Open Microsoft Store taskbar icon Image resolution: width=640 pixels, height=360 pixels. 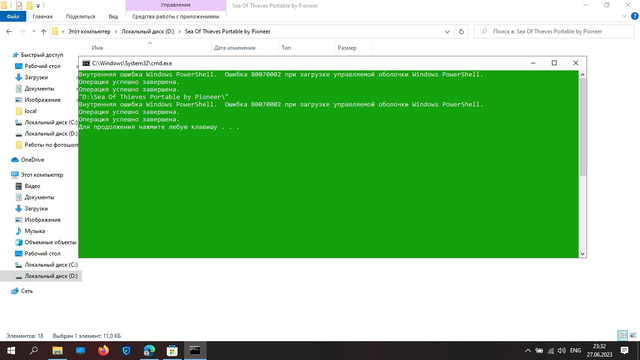pyautogui.click(x=172, y=350)
